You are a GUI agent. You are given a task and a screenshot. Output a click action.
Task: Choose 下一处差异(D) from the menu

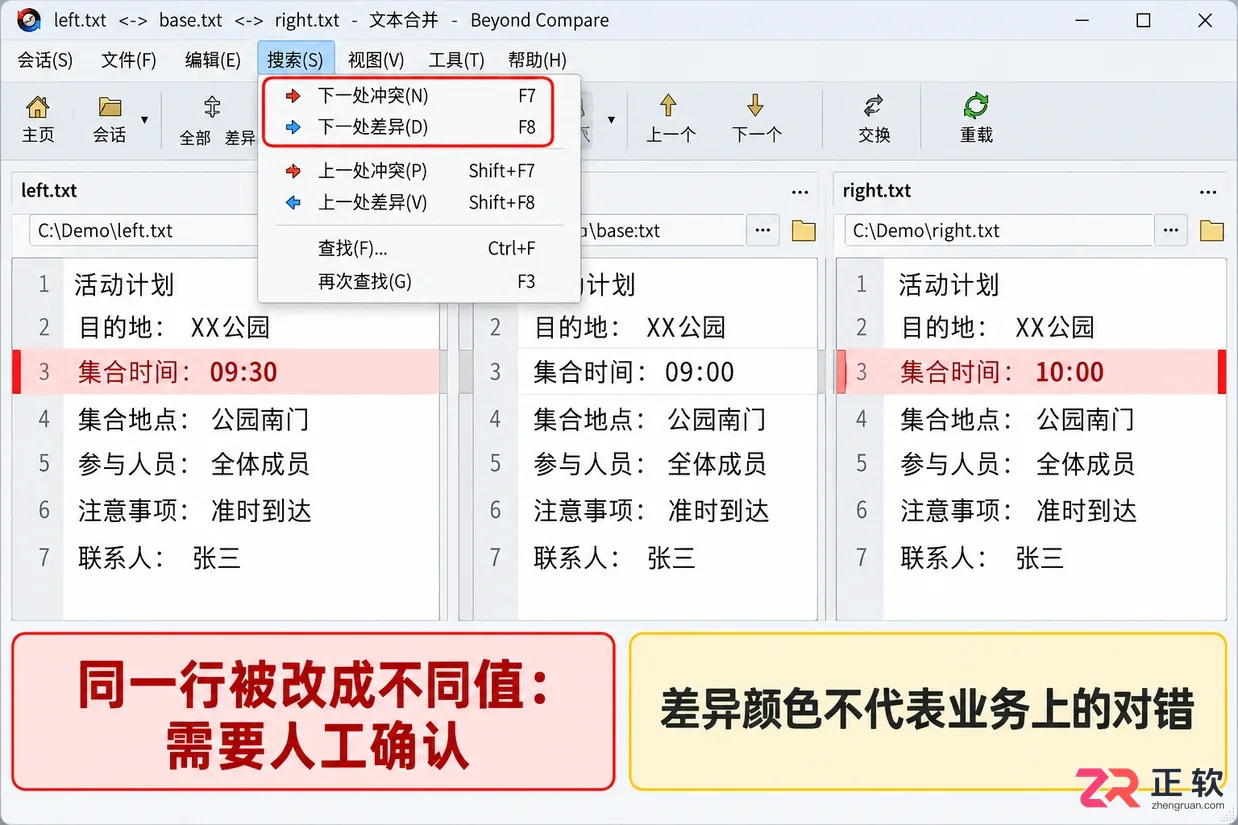click(418, 127)
